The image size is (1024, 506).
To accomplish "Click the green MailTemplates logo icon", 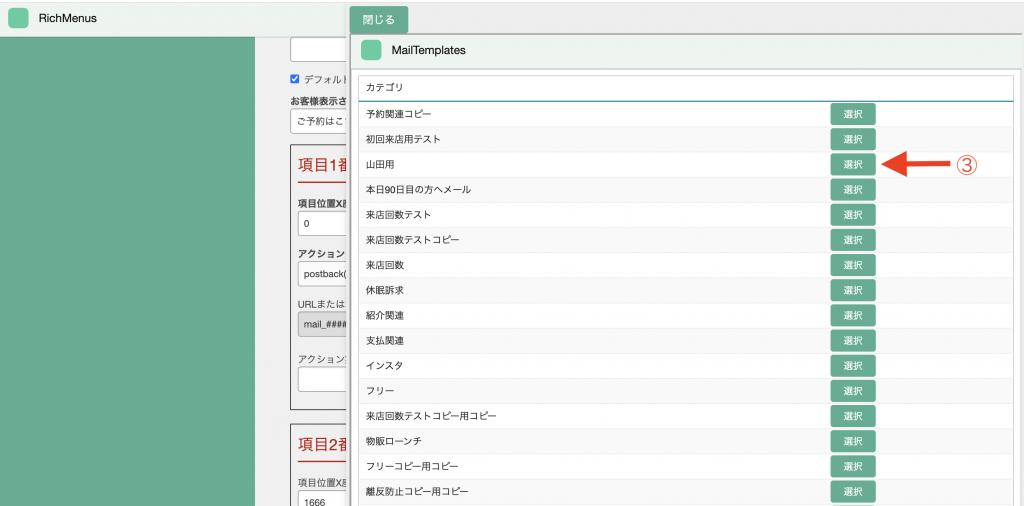I will [371, 50].
